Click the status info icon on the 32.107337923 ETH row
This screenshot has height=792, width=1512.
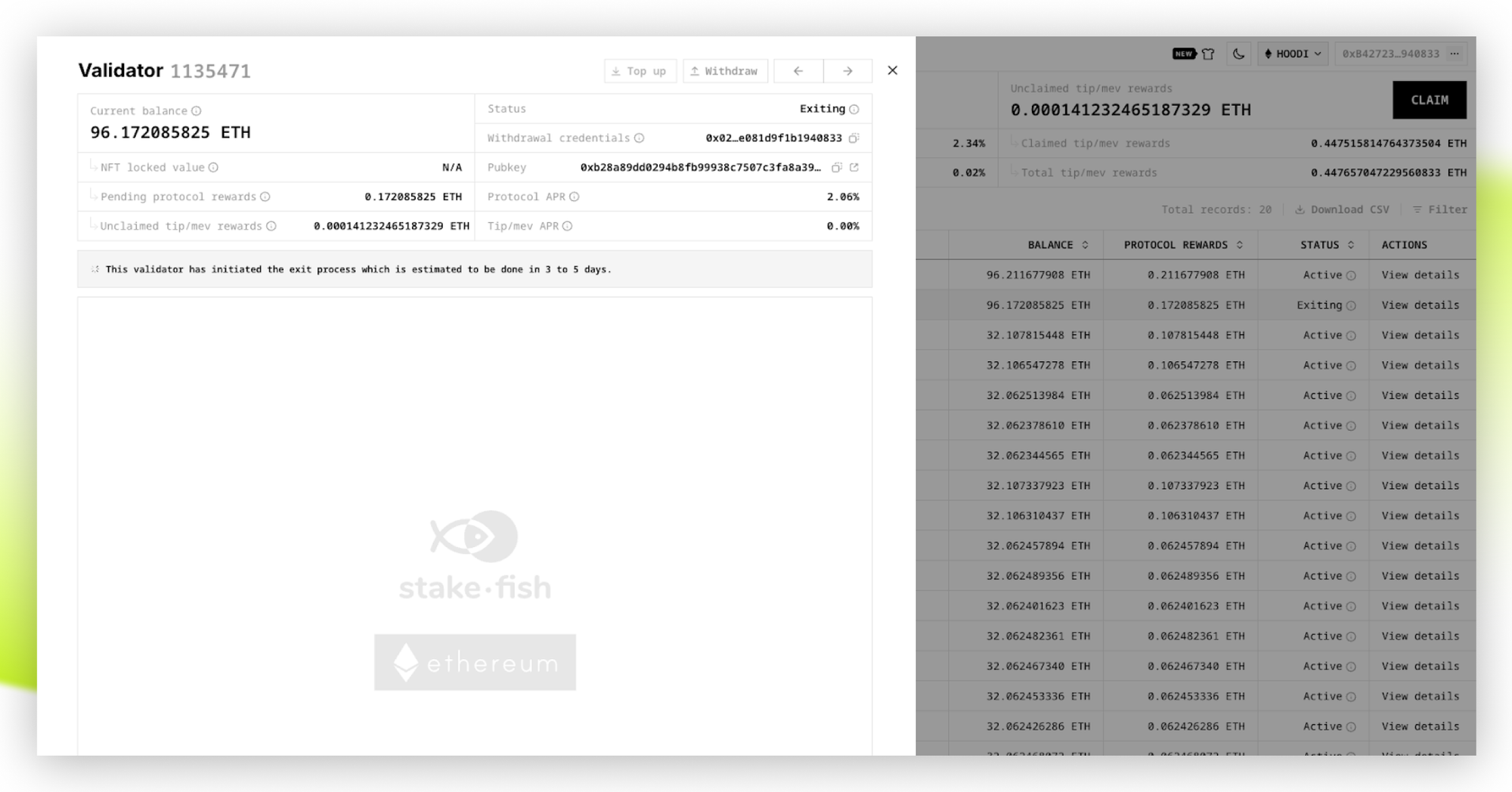1351,486
